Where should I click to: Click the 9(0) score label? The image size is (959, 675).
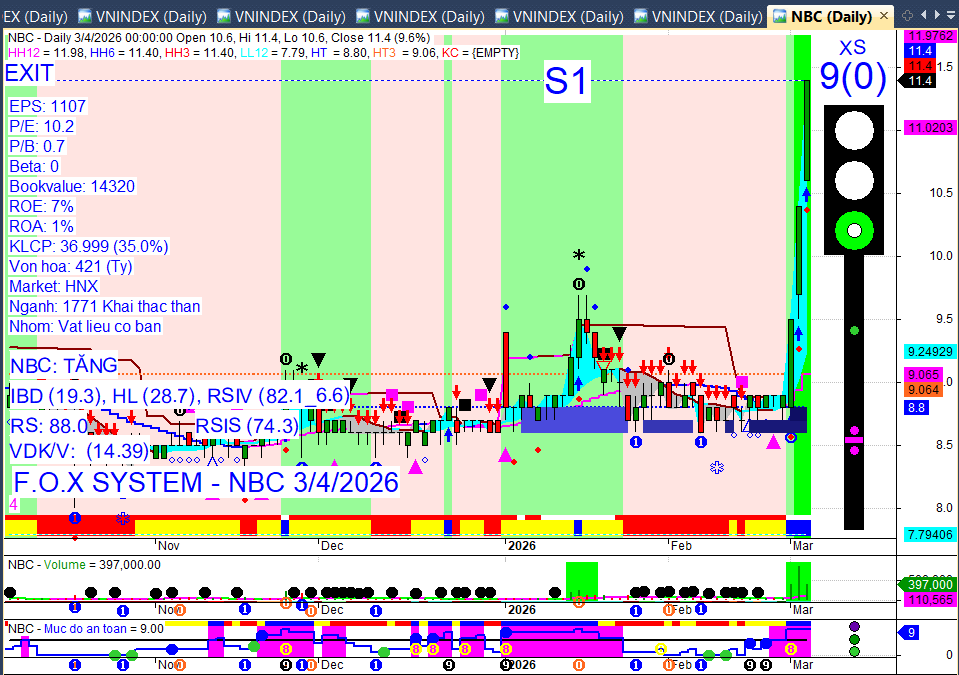pos(853,77)
